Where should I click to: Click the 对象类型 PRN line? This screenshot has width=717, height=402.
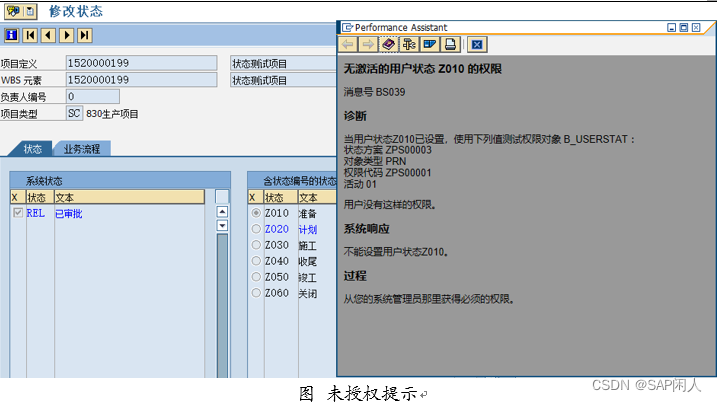point(375,161)
